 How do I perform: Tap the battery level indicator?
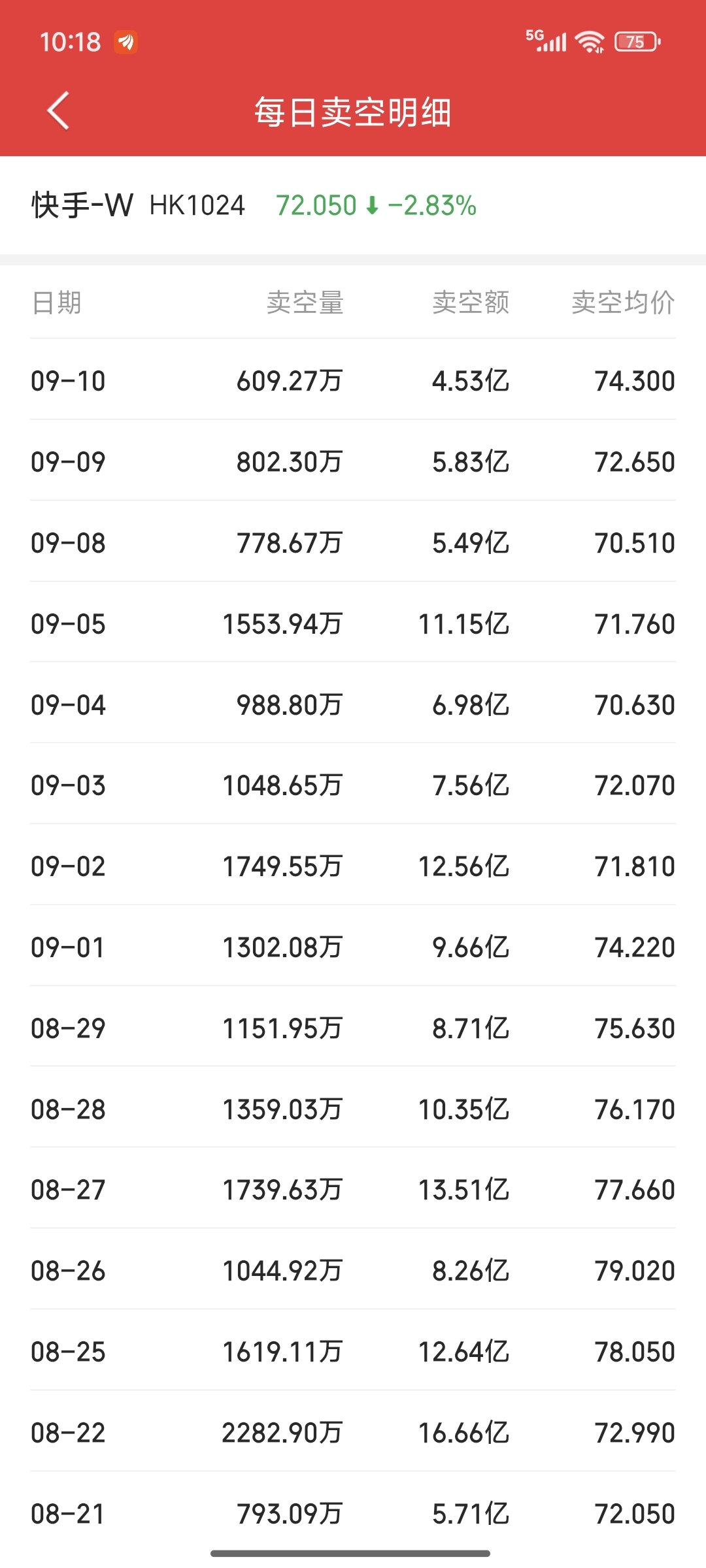click(637, 42)
